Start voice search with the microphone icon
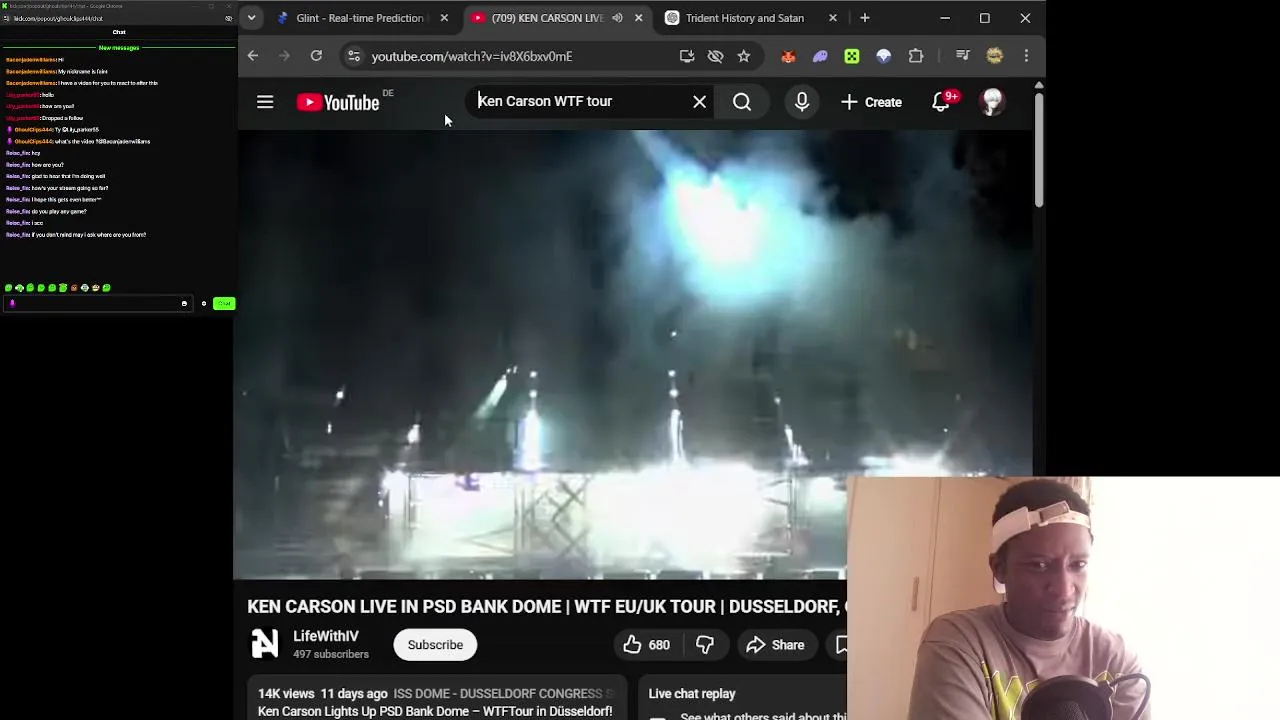 (802, 102)
